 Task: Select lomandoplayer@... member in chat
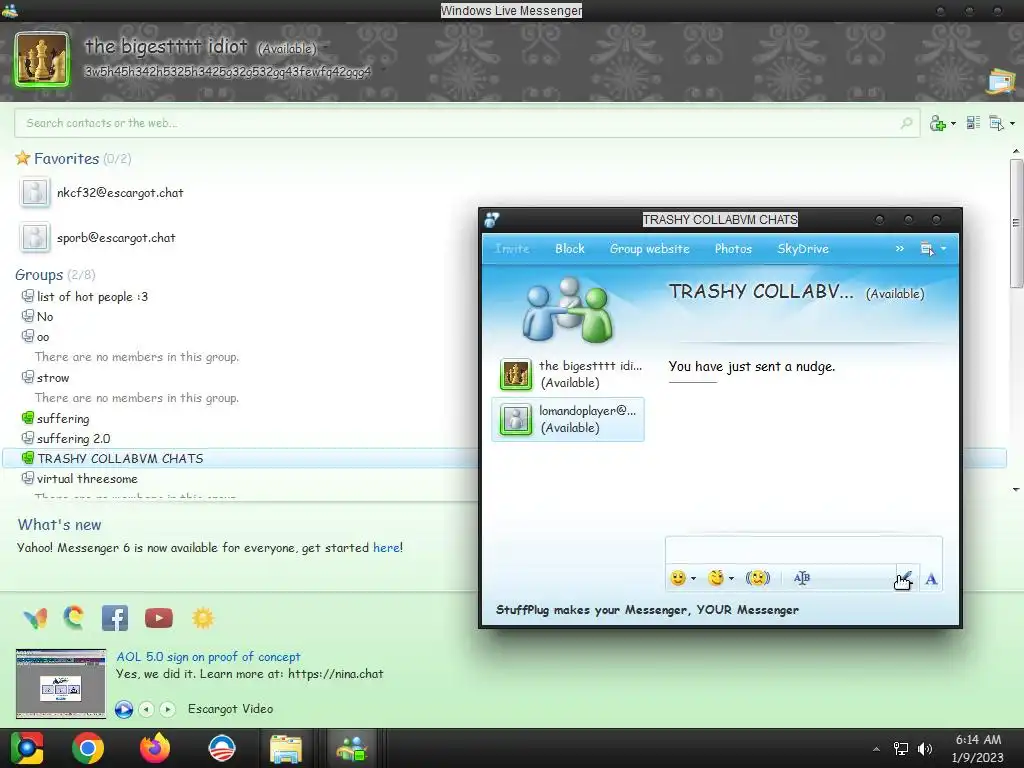click(568, 419)
